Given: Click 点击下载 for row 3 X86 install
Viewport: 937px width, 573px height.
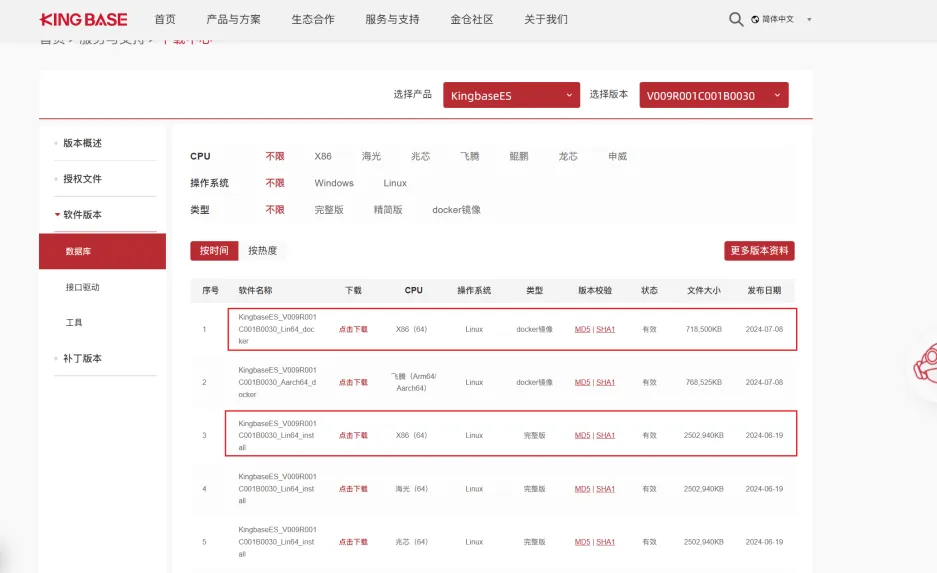Looking at the screenshot, I should 353,436.
